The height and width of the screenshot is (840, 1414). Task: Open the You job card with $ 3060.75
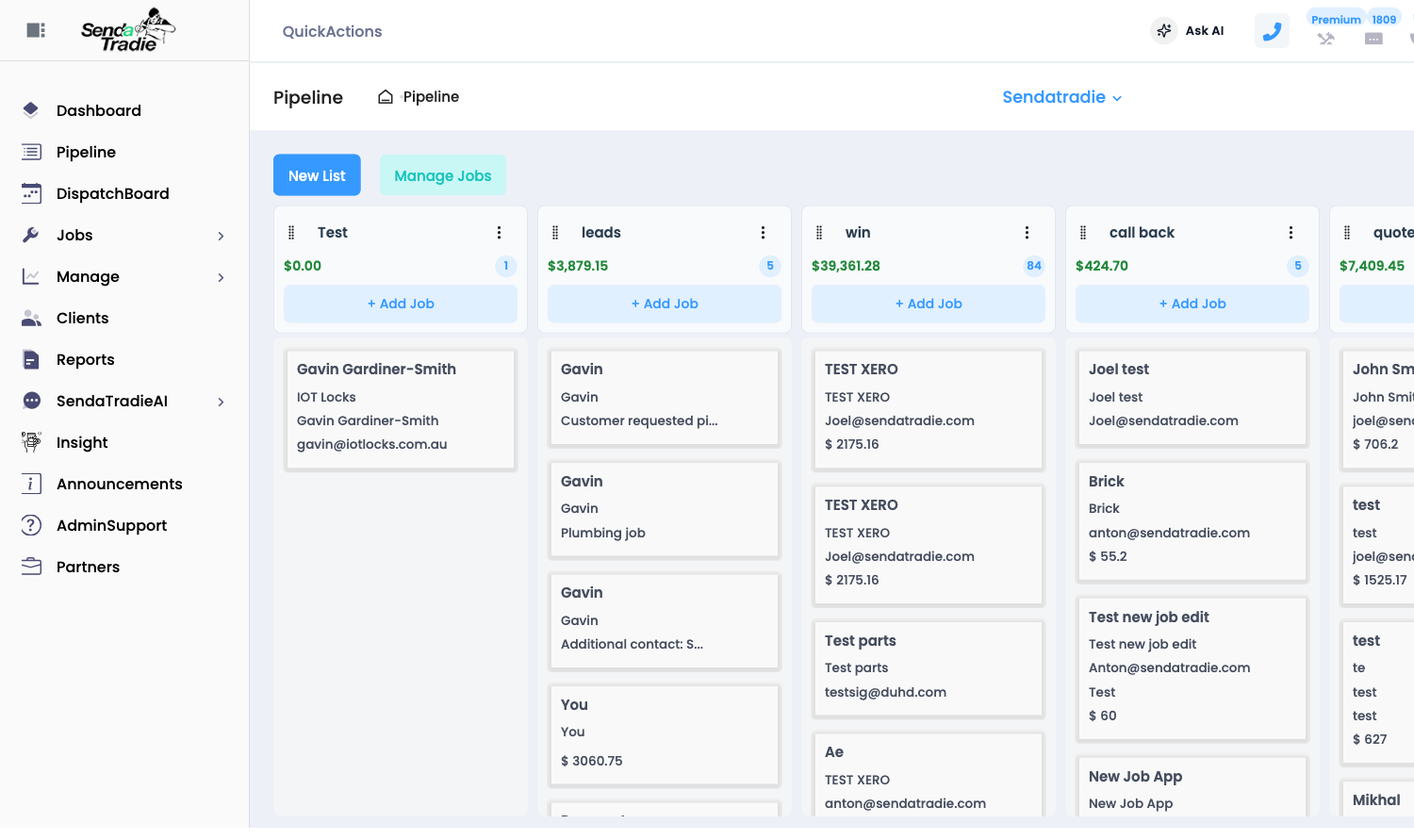coord(665,734)
